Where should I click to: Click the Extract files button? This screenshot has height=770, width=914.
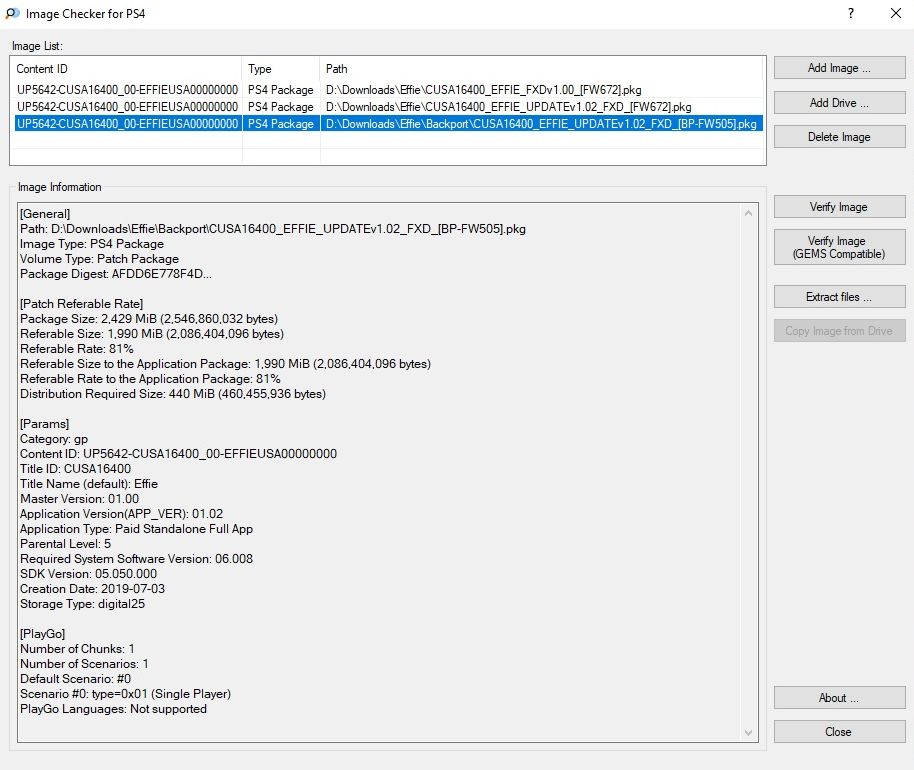(839, 297)
